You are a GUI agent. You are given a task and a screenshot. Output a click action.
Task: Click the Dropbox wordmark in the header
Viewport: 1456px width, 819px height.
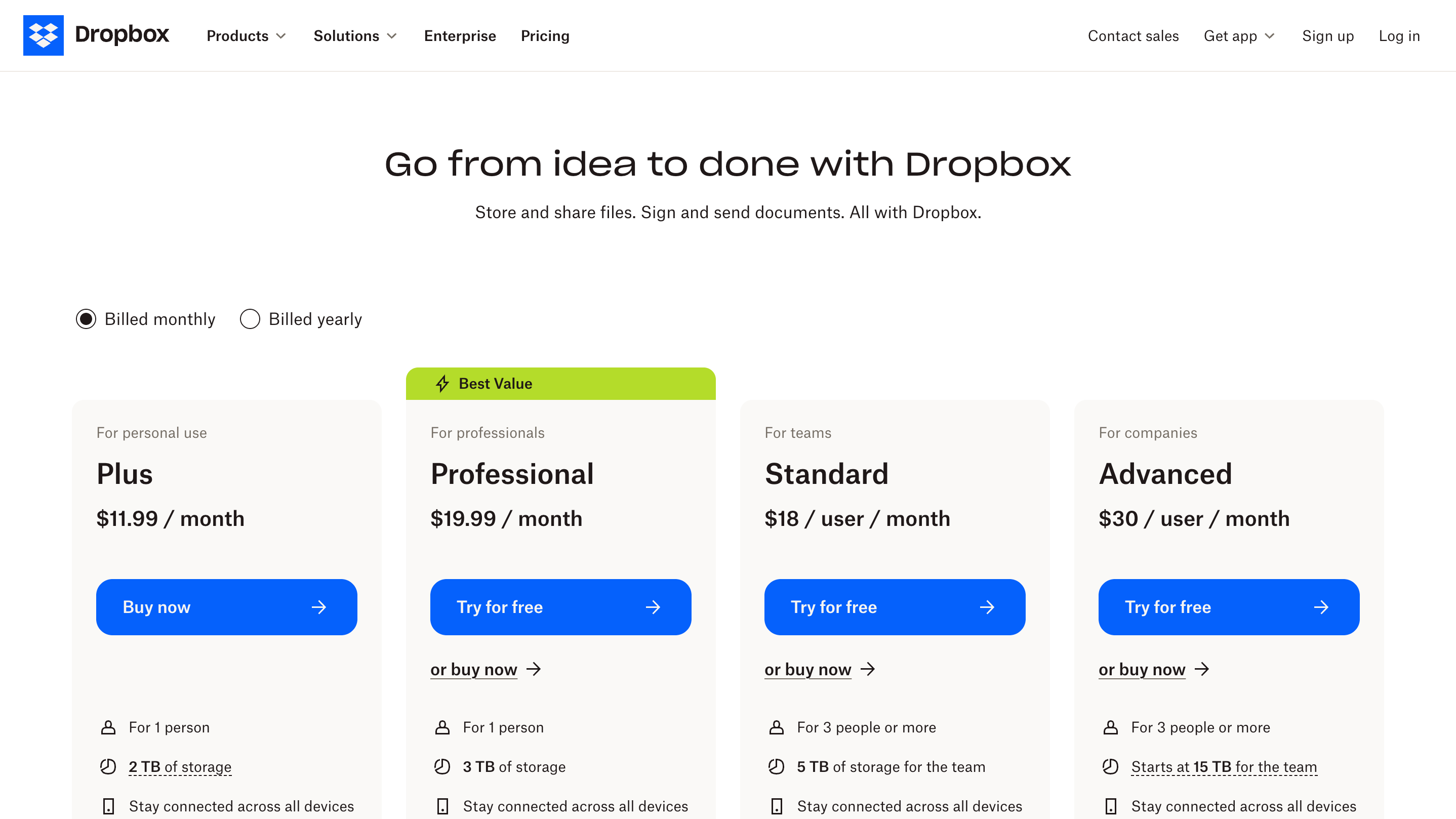[122, 34]
